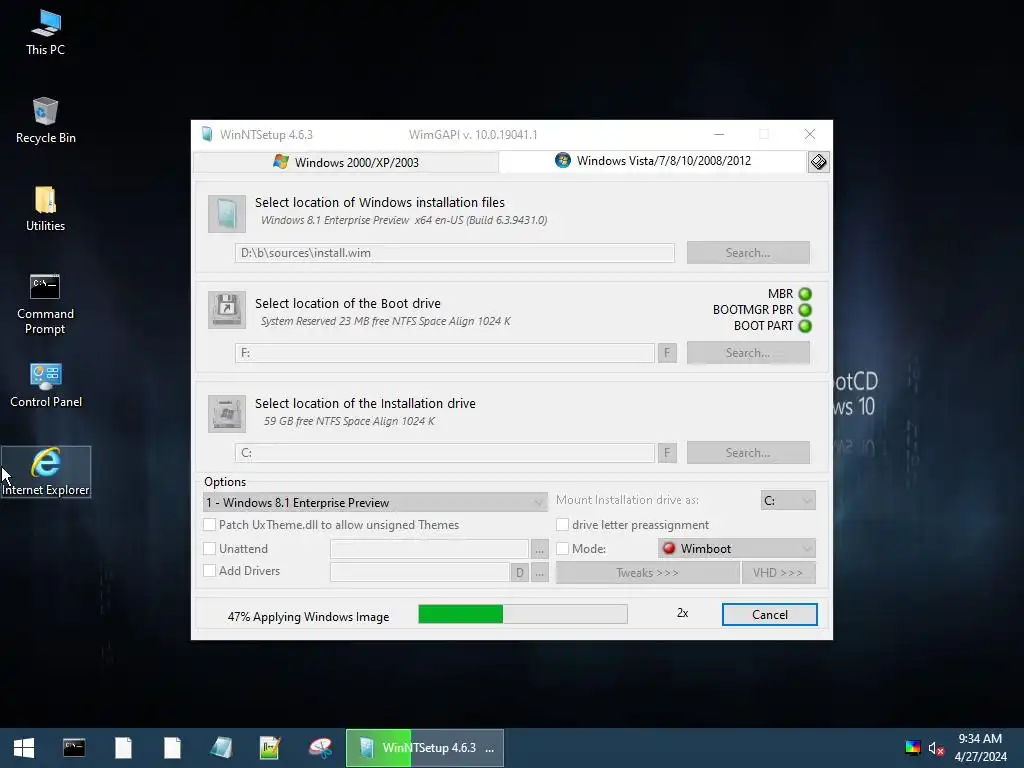Viewport: 1024px width, 768px height.
Task: Click the colorful display tray icon
Action: 912,748
